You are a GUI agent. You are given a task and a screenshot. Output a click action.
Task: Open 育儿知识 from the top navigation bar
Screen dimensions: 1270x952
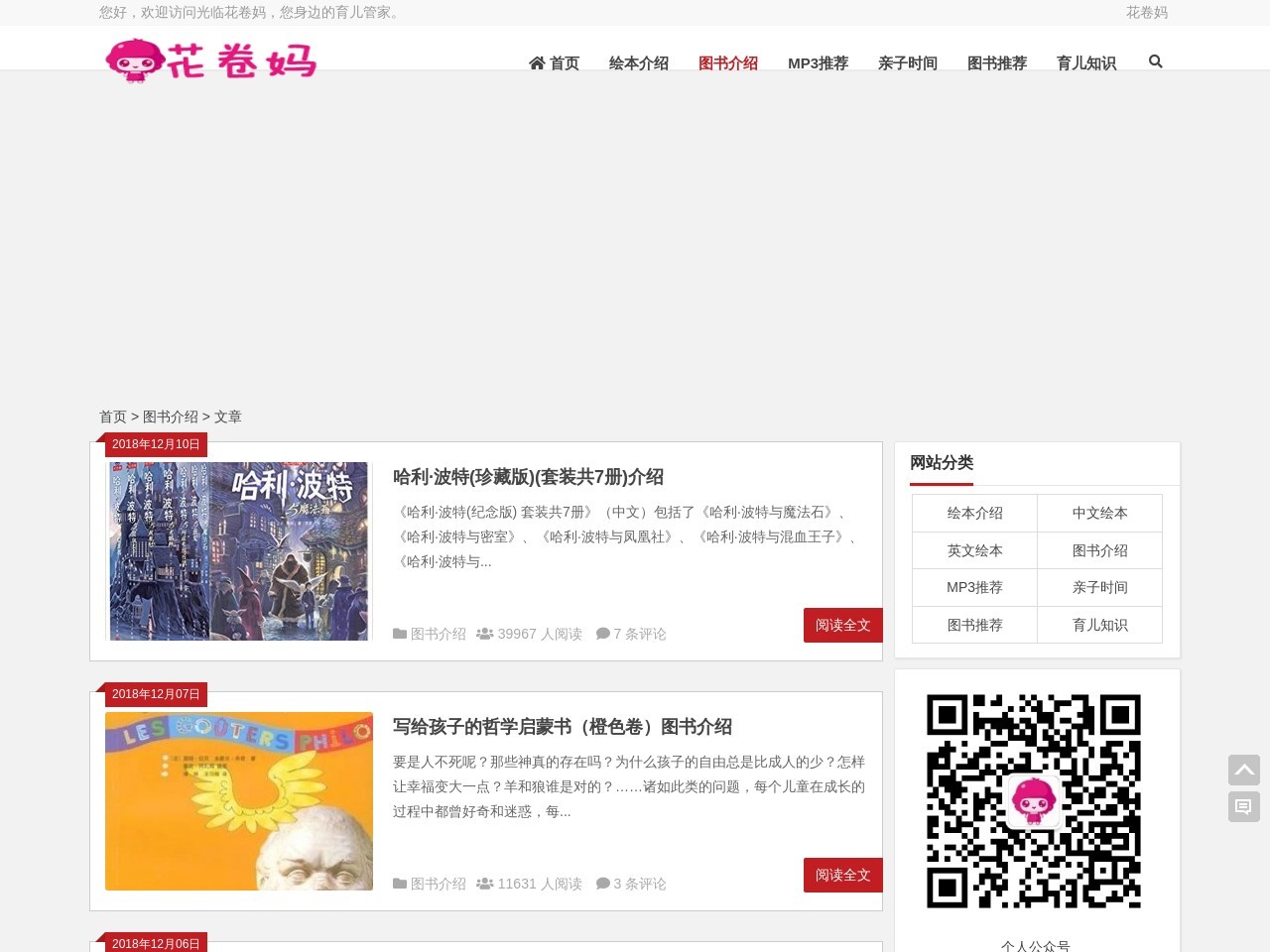coord(1085,63)
